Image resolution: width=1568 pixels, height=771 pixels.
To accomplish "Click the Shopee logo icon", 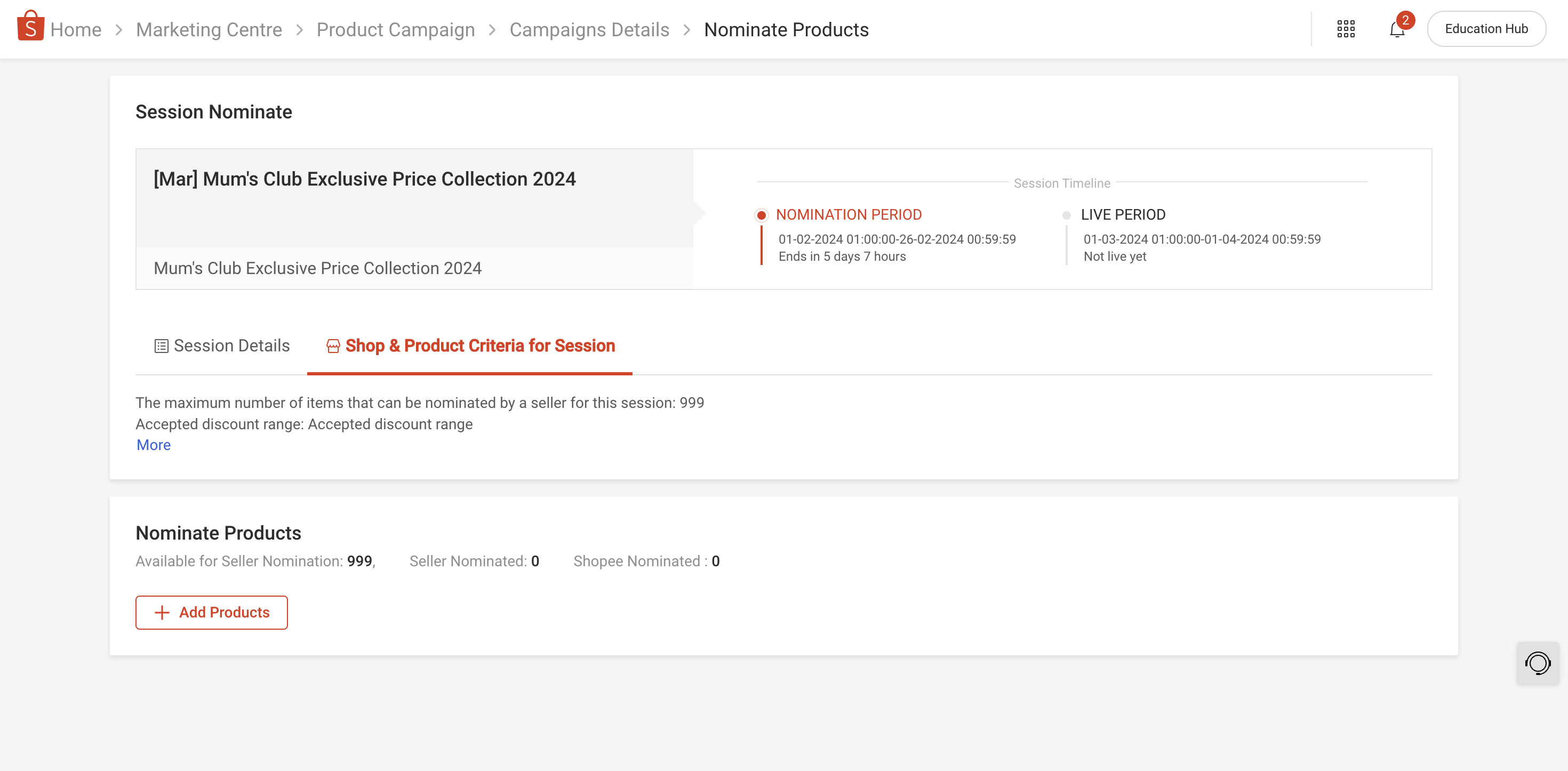I will click(30, 27).
